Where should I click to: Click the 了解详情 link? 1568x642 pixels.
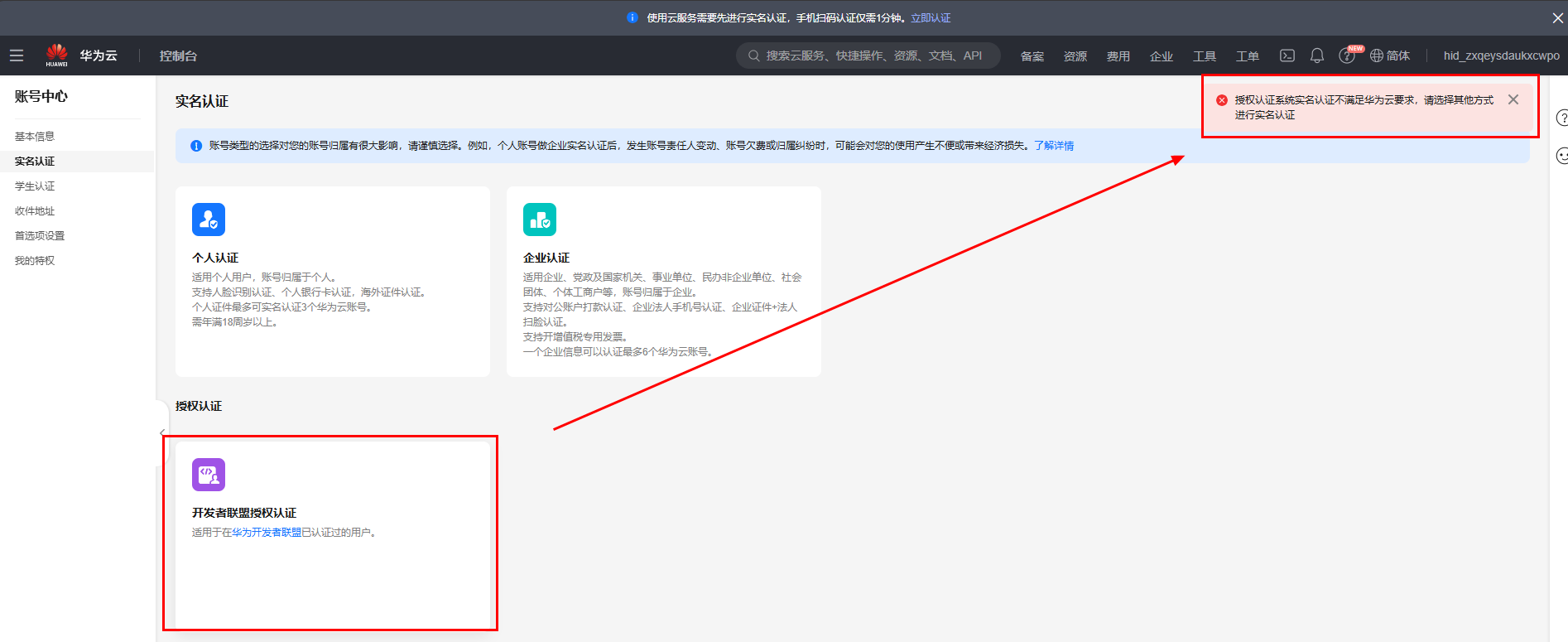[x=1054, y=146]
